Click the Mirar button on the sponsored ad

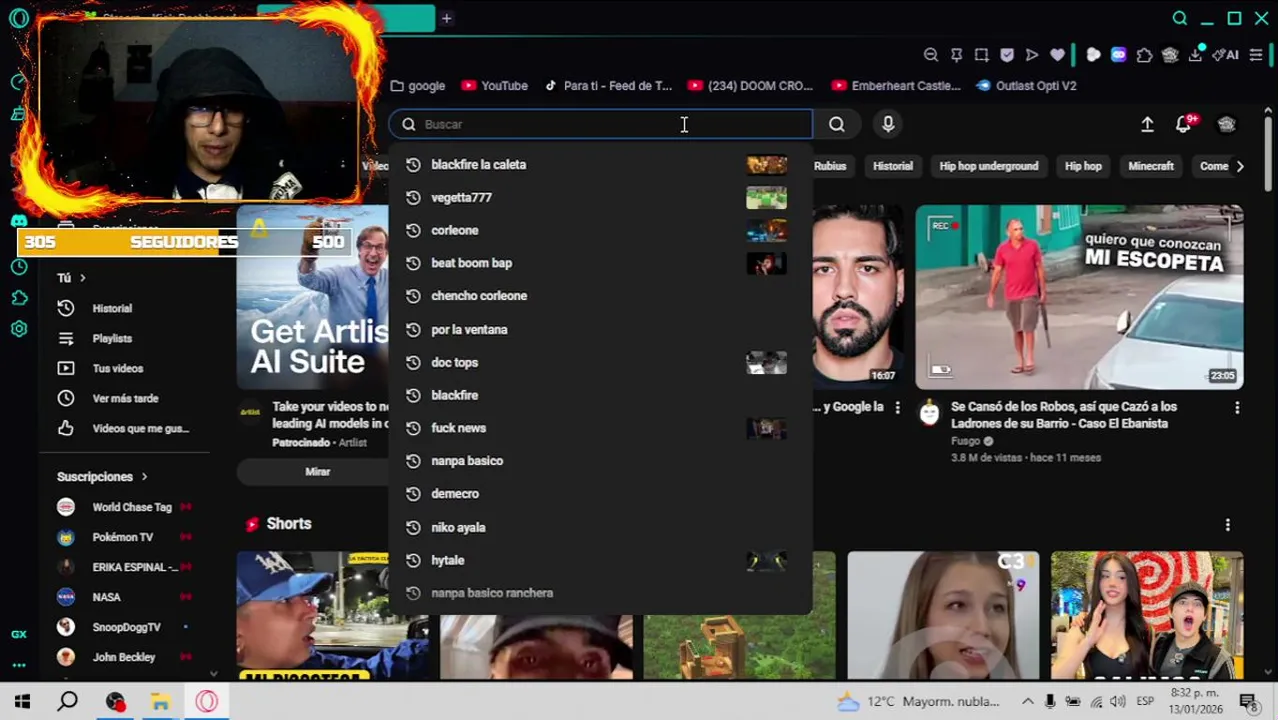click(x=317, y=472)
